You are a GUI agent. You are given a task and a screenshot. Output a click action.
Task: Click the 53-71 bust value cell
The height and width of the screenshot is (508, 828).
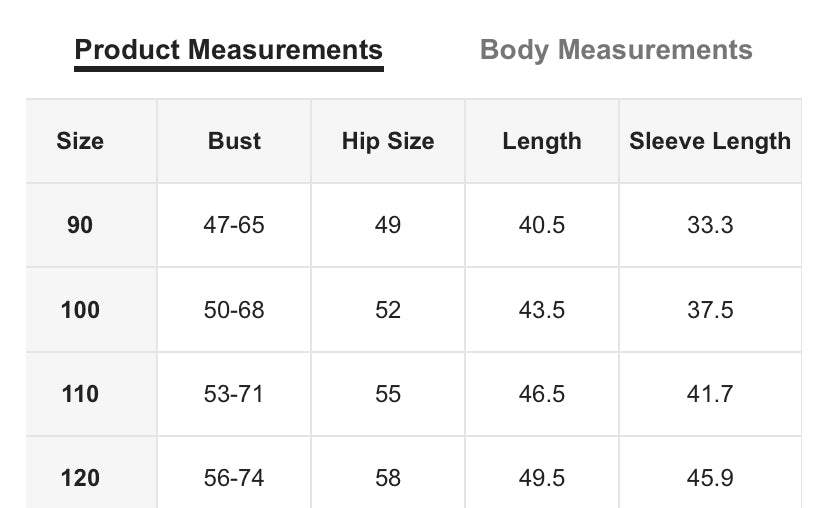(x=234, y=394)
